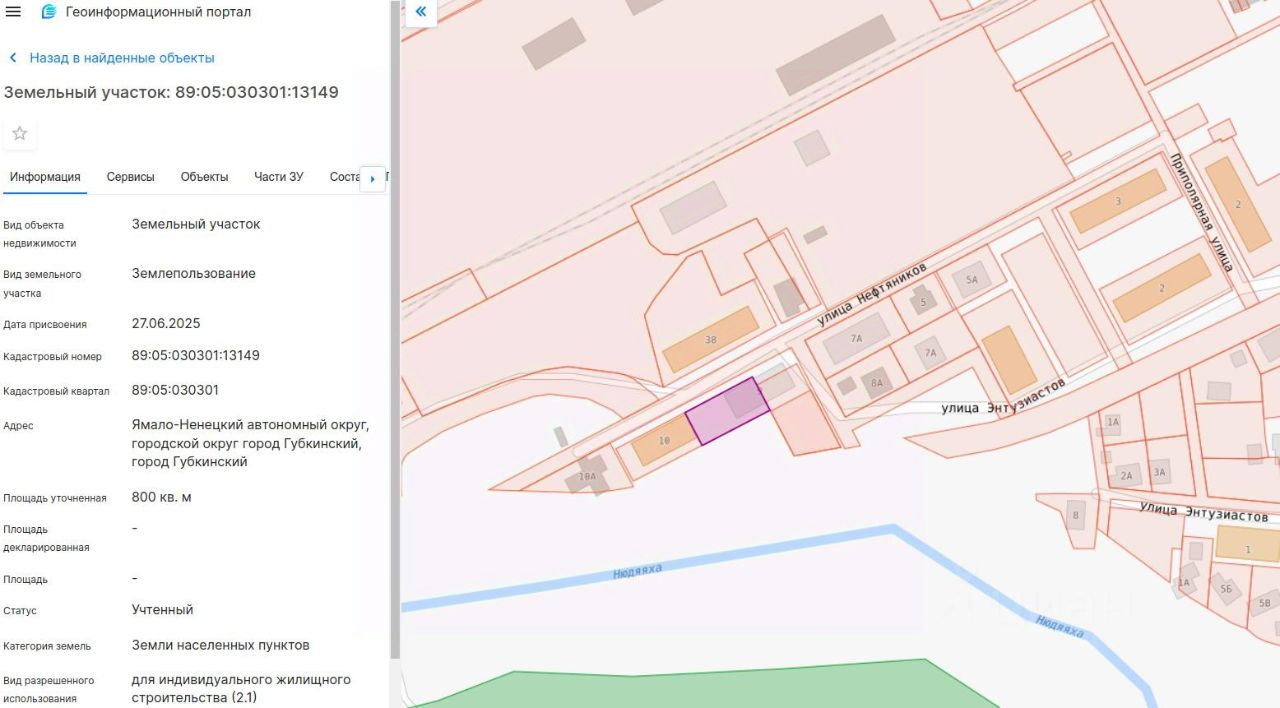Click building 10A on the map
1280x708 pixels.
(587, 476)
